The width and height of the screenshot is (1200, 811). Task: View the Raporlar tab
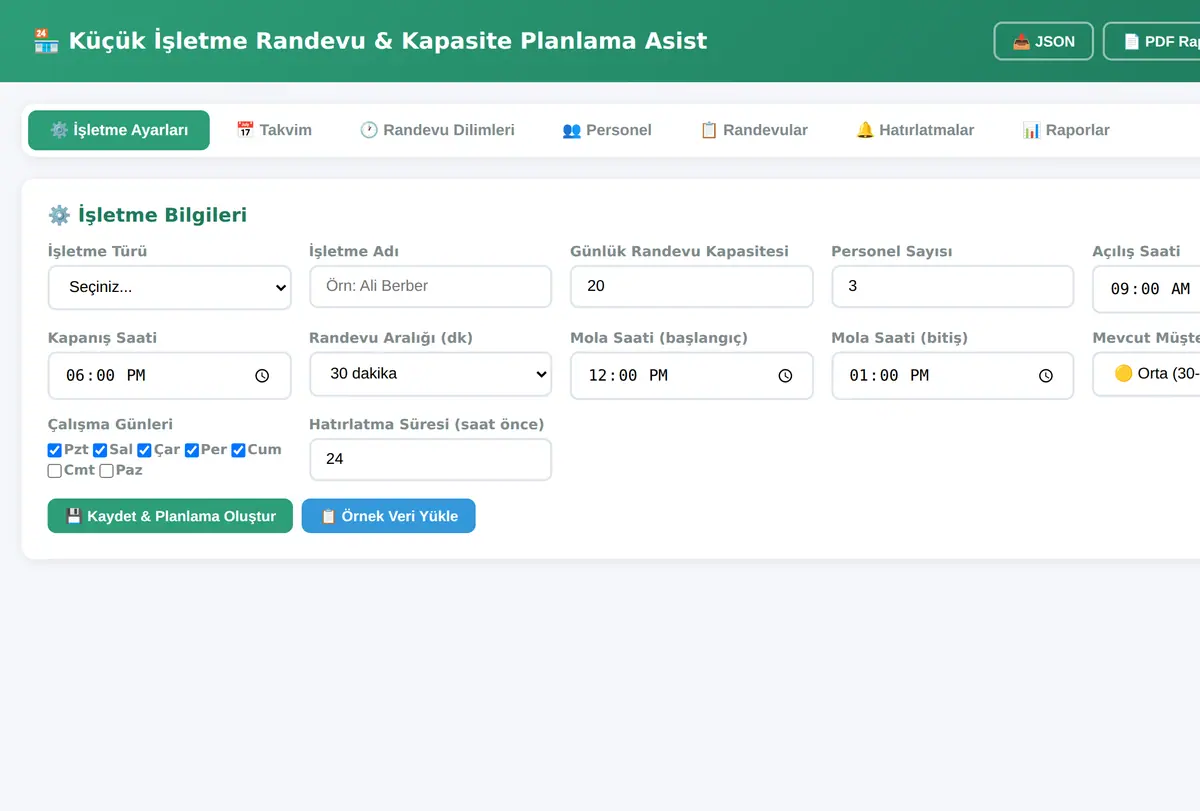point(1066,130)
